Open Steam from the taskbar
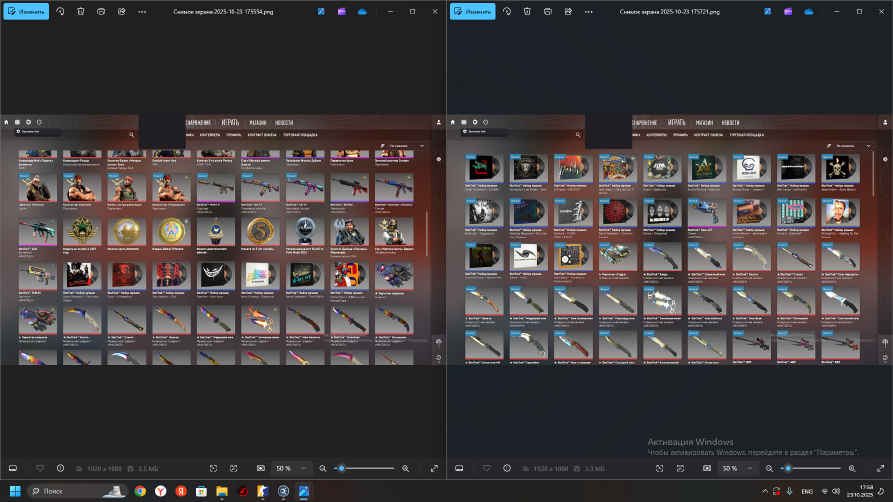 click(x=284, y=491)
